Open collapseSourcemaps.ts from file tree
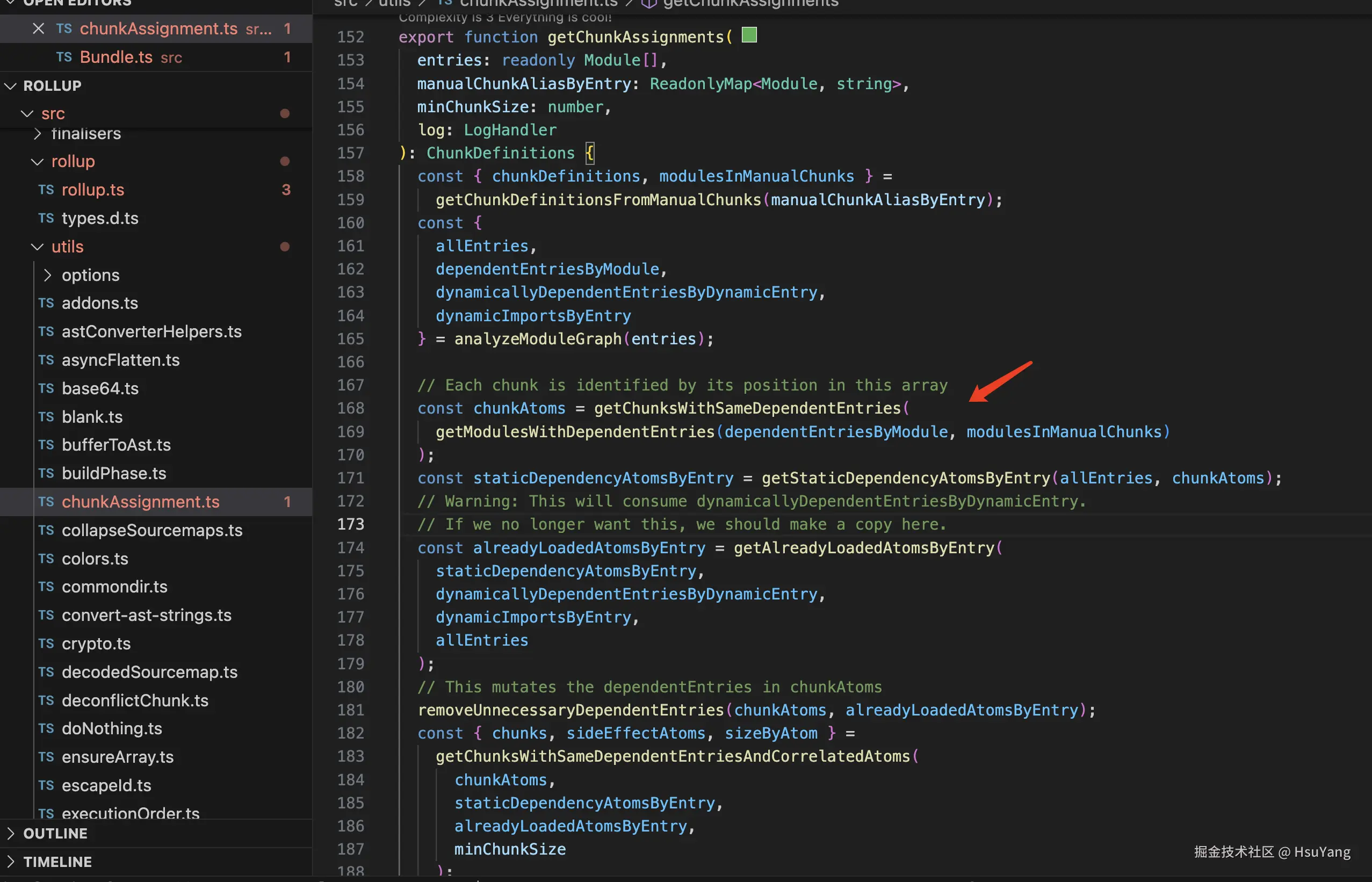Viewport: 1372px width, 882px height. (151, 530)
